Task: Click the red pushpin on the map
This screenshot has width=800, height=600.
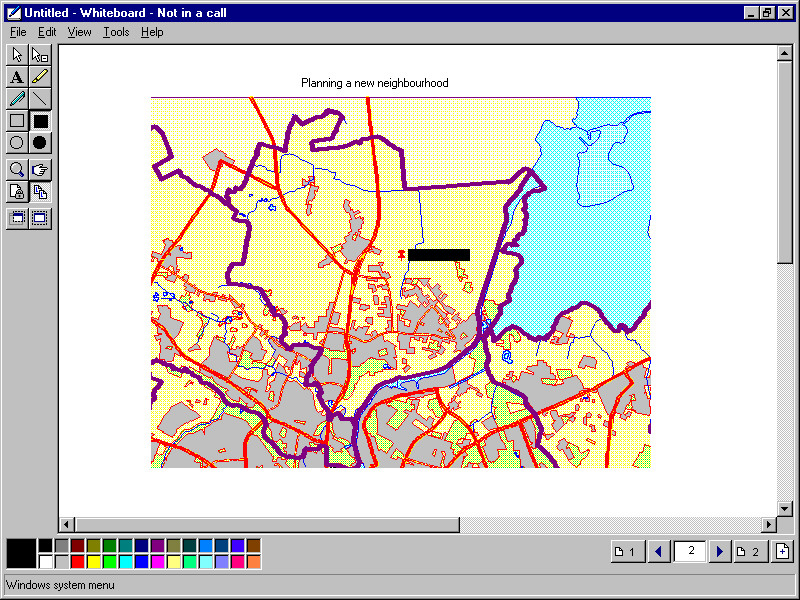Action: (402, 254)
